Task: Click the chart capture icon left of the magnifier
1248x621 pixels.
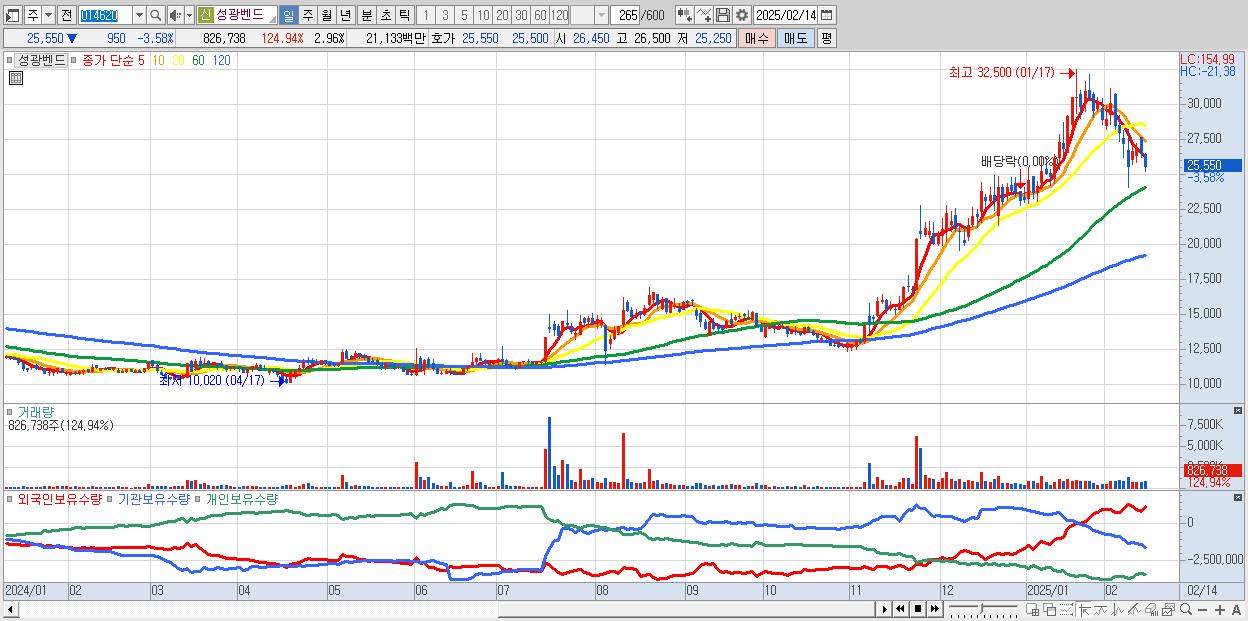Action: (1168, 609)
